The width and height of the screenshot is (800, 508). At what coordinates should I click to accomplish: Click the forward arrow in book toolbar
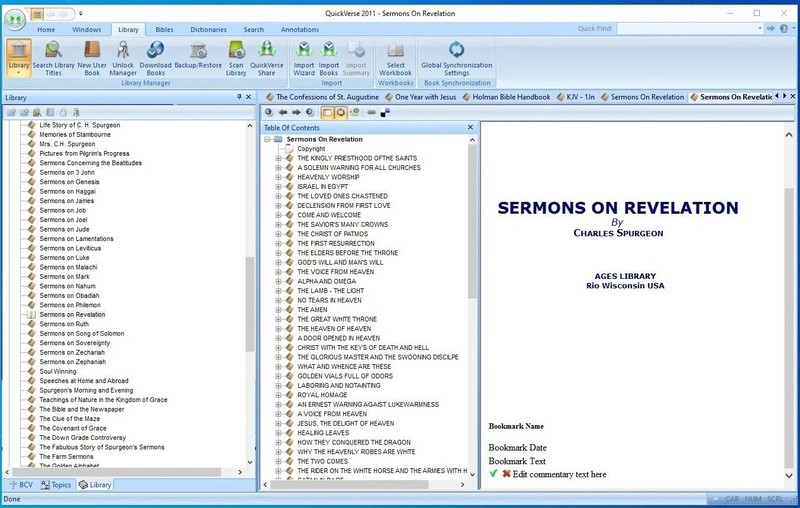click(x=296, y=112)
